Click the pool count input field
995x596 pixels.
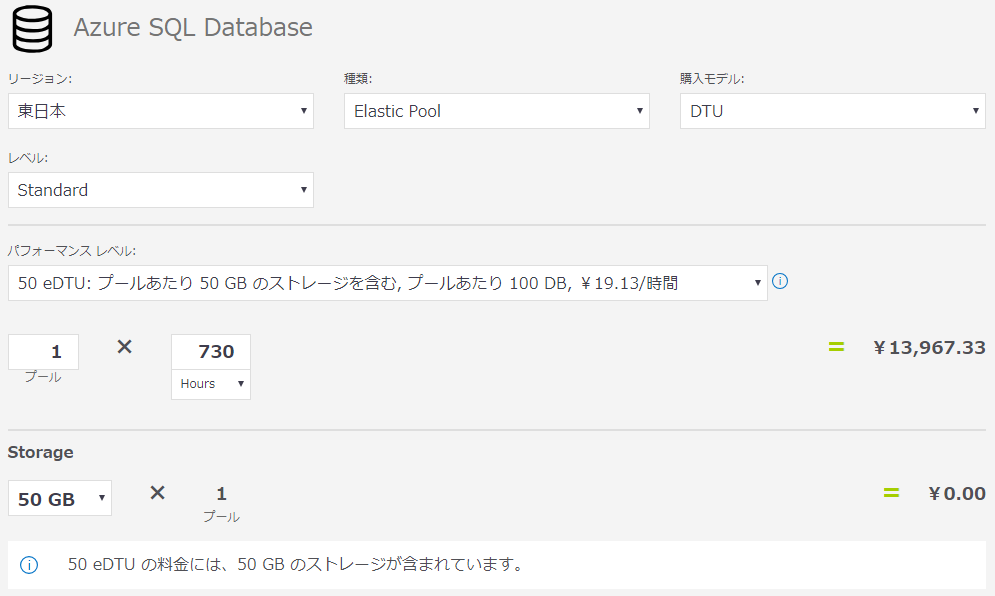(44, 352)
